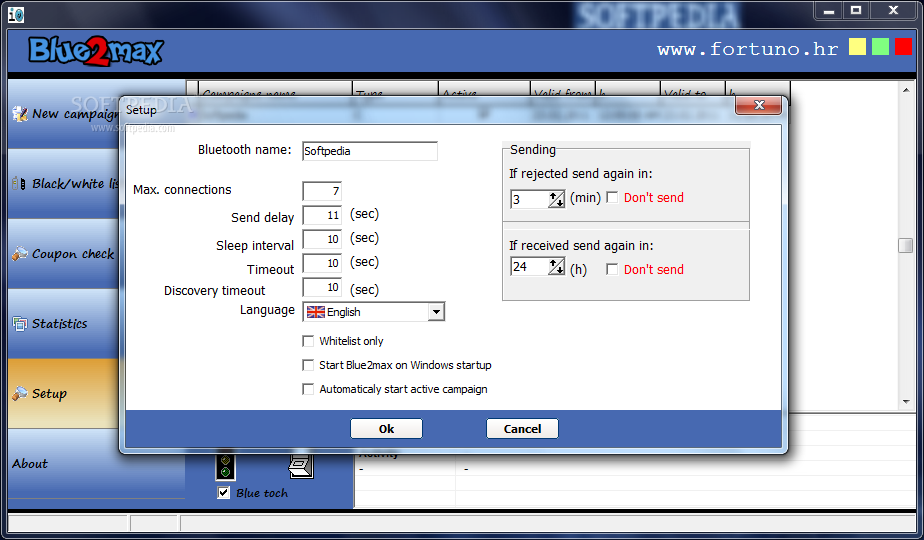Uncheck the Blue toch checkbox
This screenshot has width=924, height=540.
(x=223, y=493)
